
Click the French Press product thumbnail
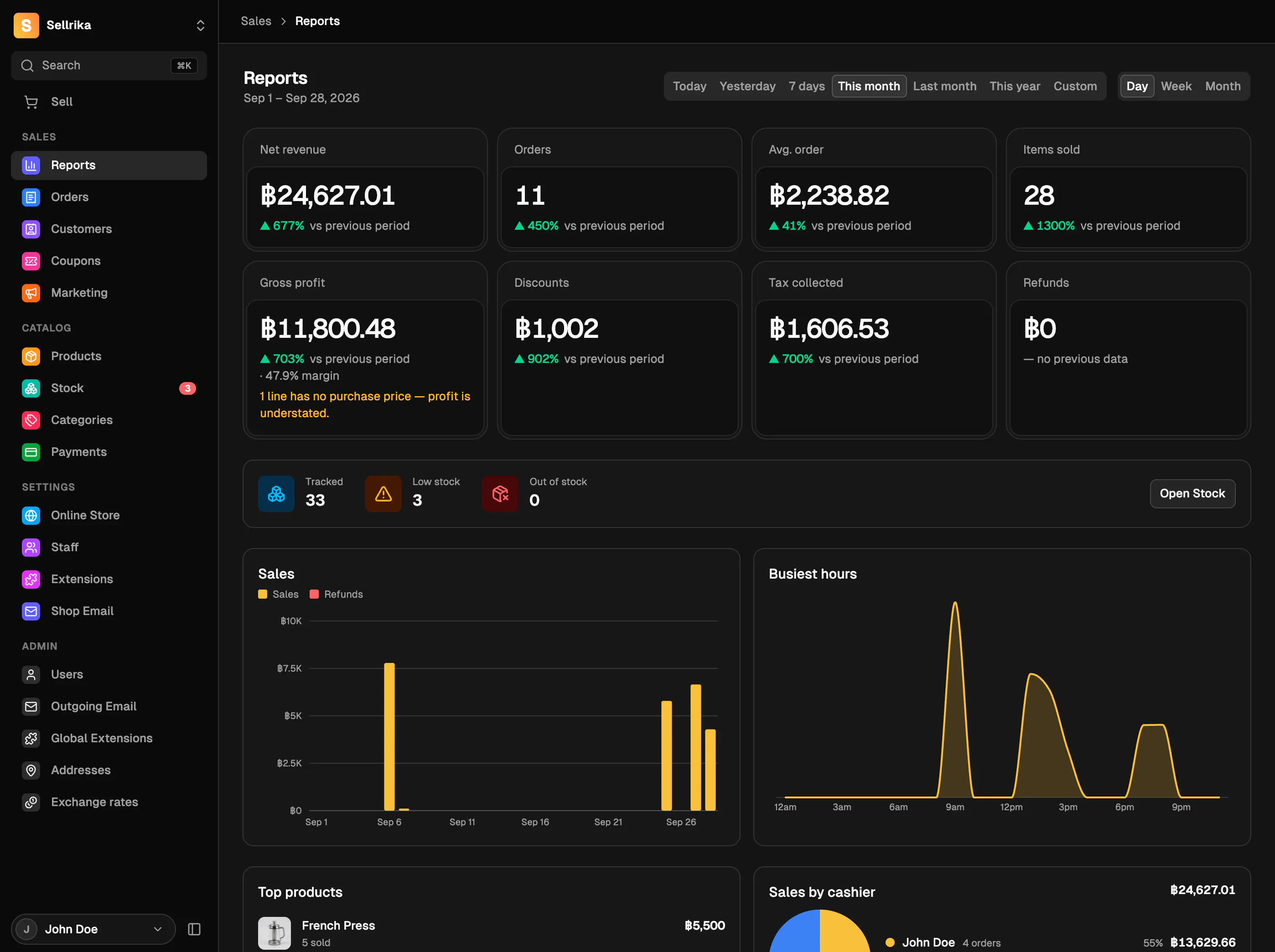pyautogui.click(x=275, y=933)
